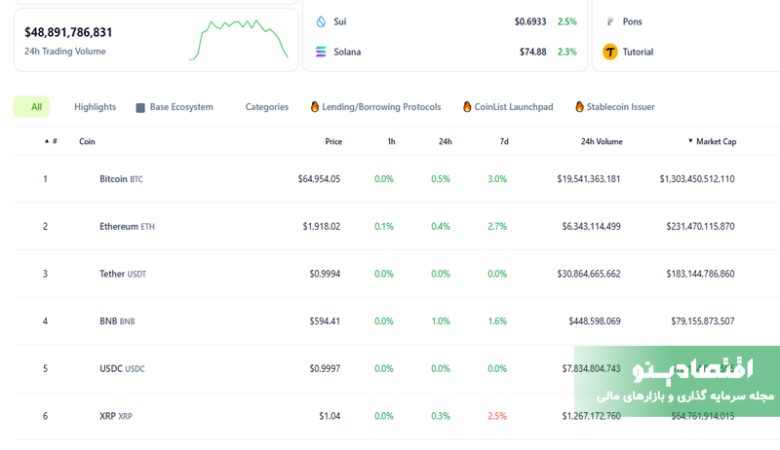
Task: Open the Tether USDT coin page
Action: 122,273
